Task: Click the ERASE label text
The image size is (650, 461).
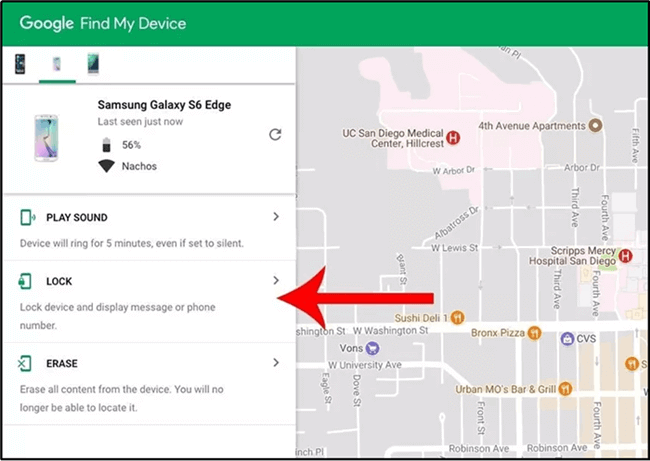Action: click(x=62, y=364)
